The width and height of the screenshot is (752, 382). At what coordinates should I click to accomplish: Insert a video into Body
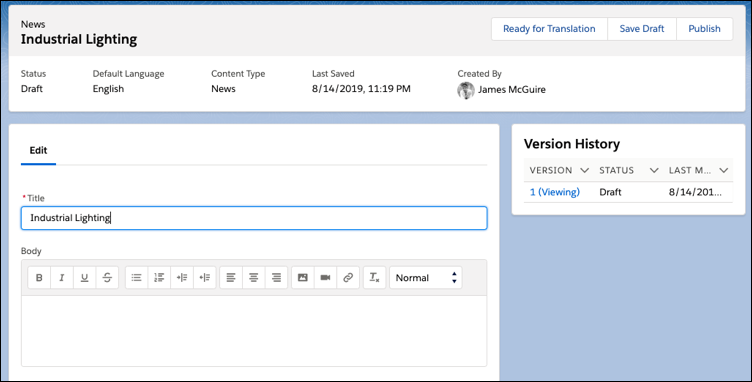(x=325, y=278)
